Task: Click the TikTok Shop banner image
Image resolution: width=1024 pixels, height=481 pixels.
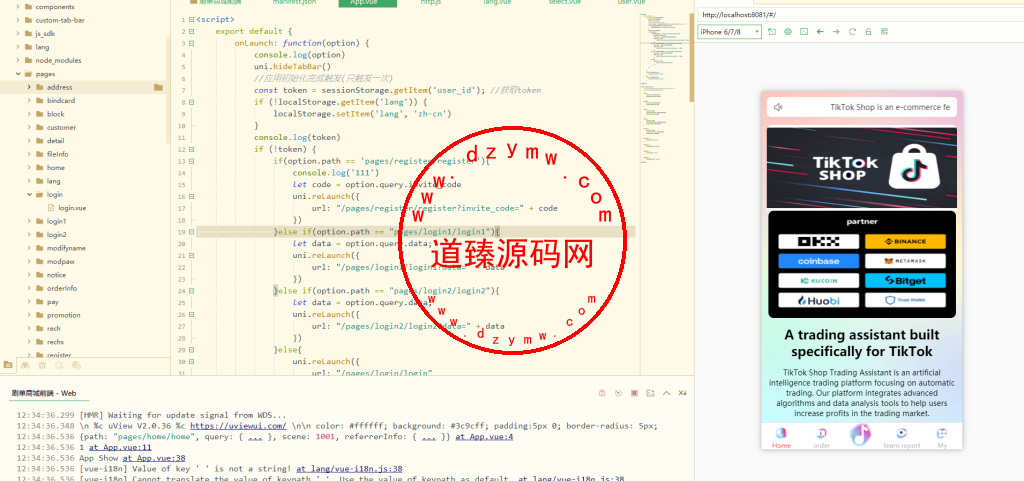Action: (x=862, y=168)
